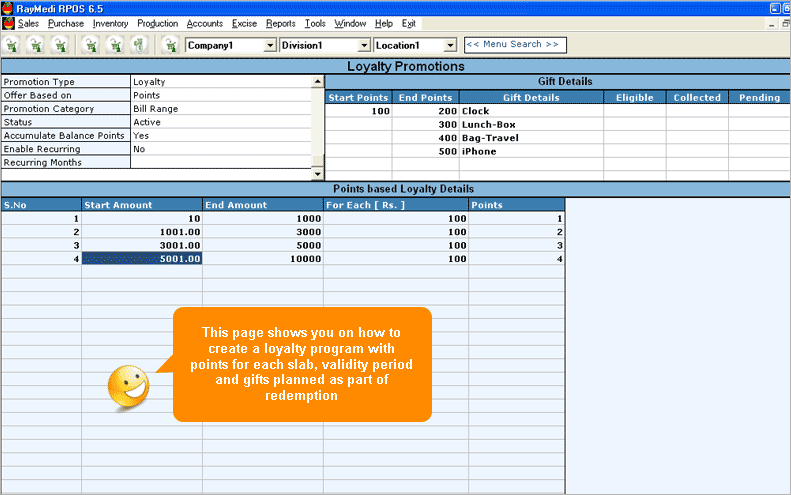Click the RayMedi logo beside the Sales menu
Image resolution: width=791 pixels, height=495 pixels.
coord(8,23)
